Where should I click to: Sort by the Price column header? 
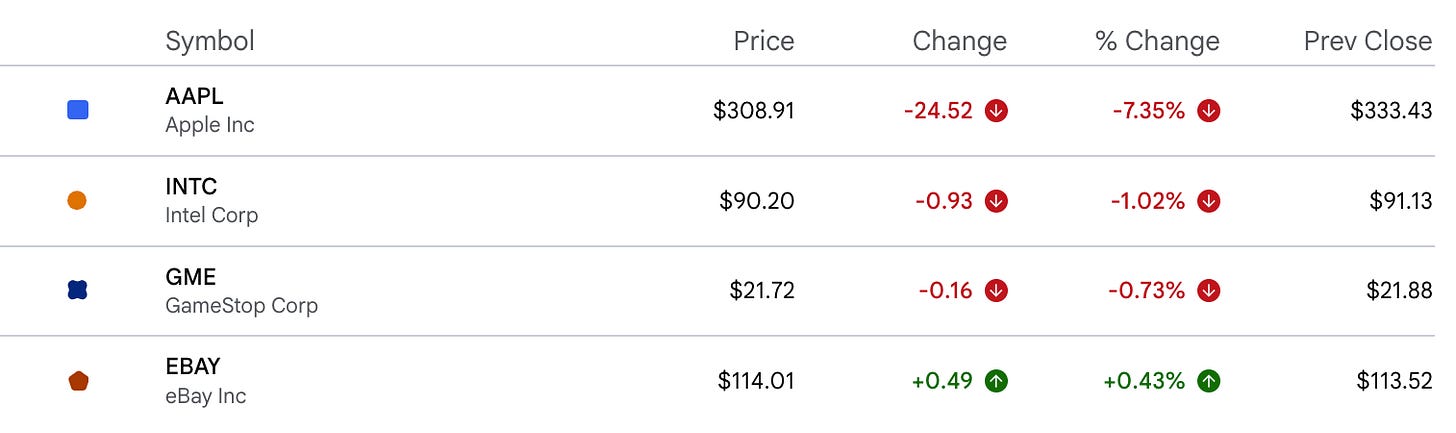click(764, 41)
